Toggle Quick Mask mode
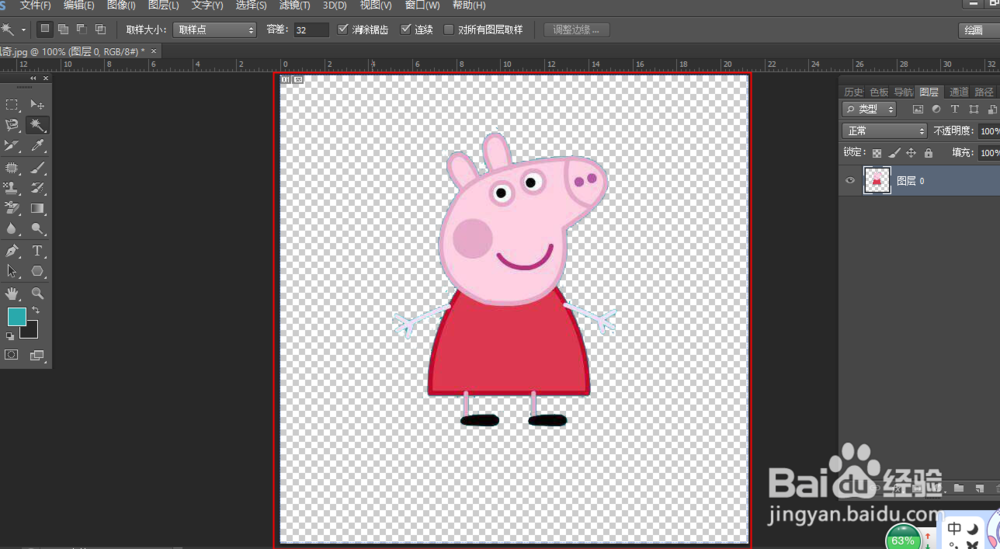 [11, 355]
